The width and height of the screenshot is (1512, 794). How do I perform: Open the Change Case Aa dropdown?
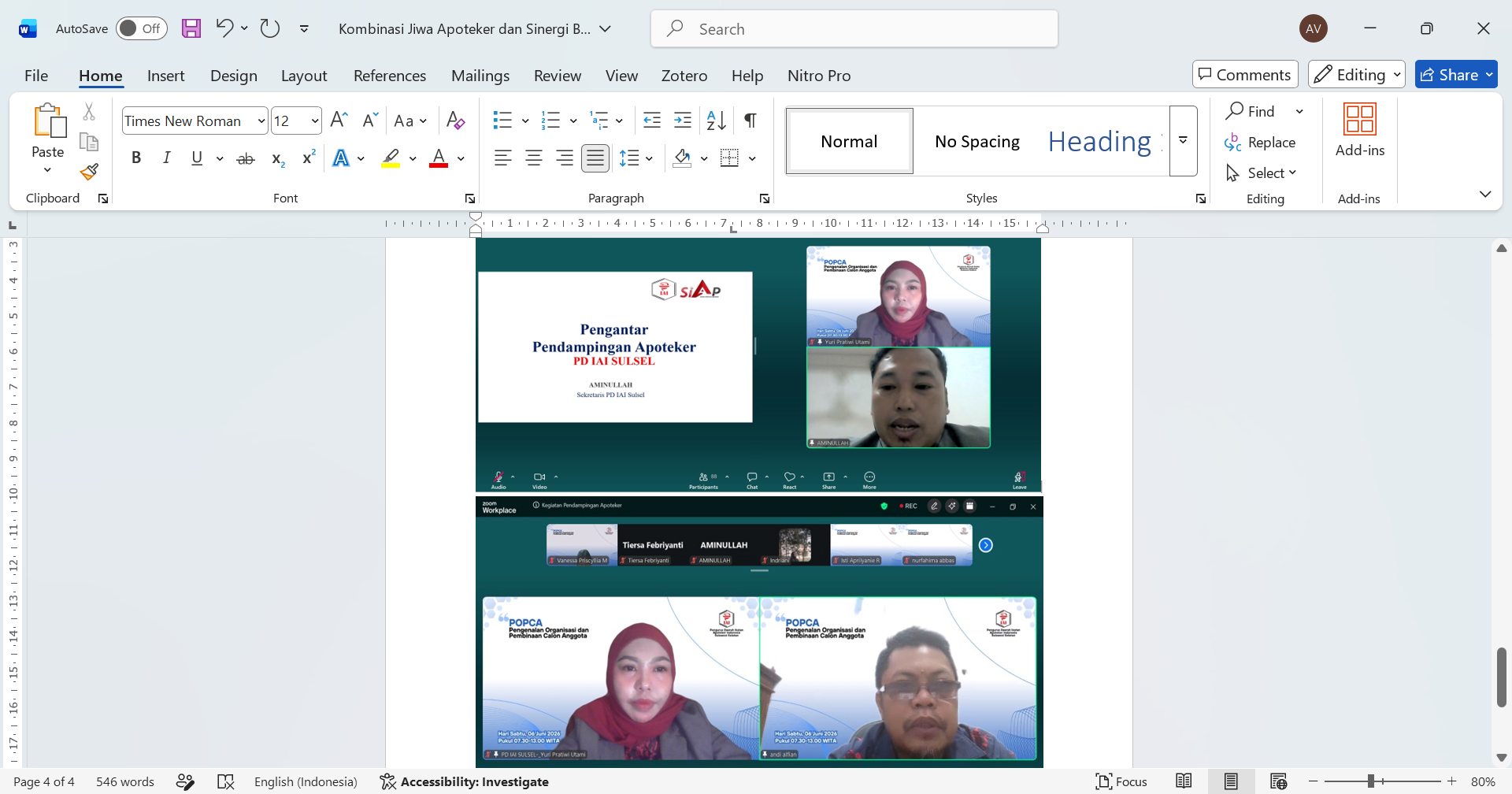[409, 121]
